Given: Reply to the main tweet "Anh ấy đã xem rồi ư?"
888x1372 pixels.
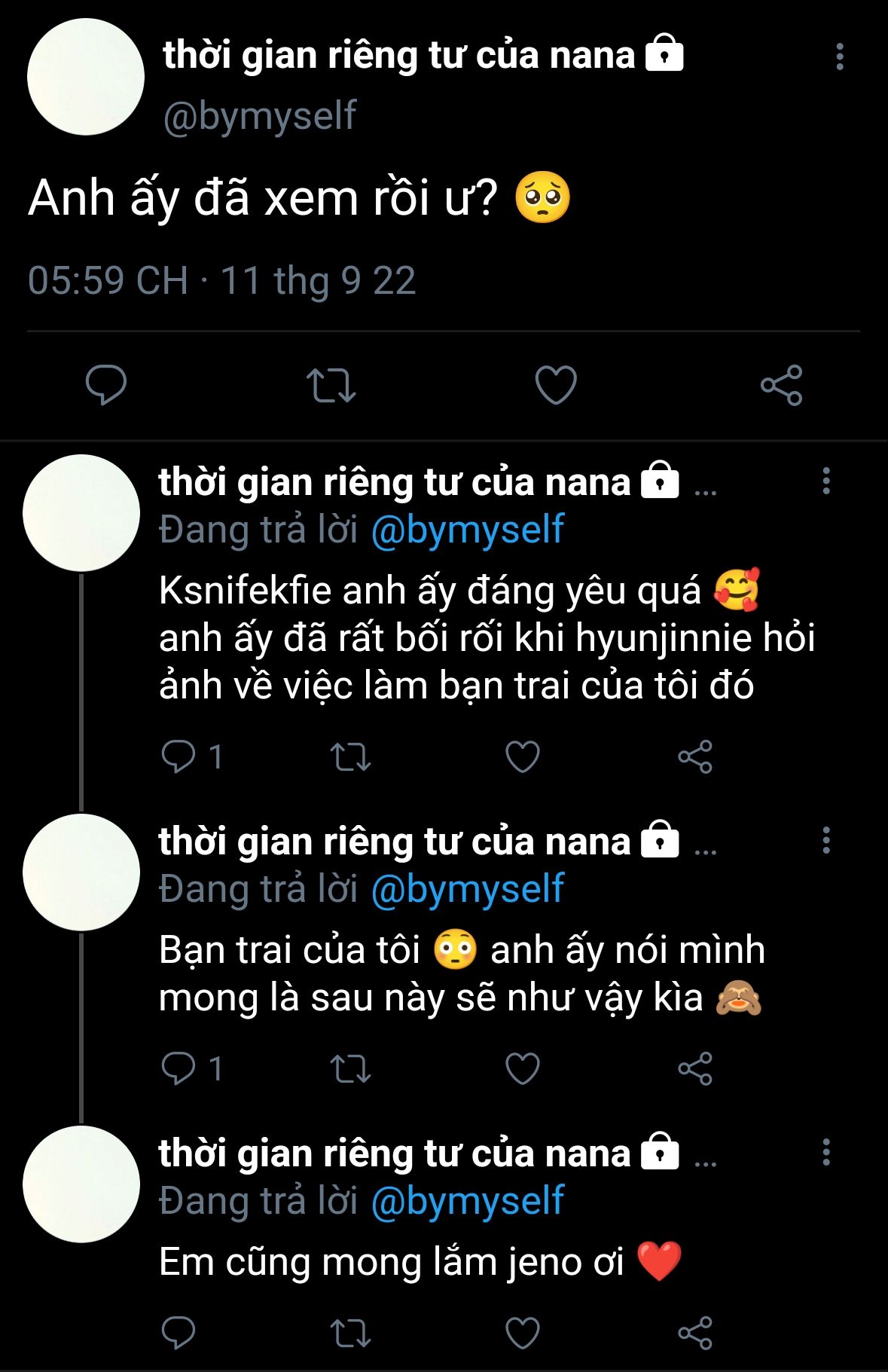Looking at the screenshot, I should (106, 384).
